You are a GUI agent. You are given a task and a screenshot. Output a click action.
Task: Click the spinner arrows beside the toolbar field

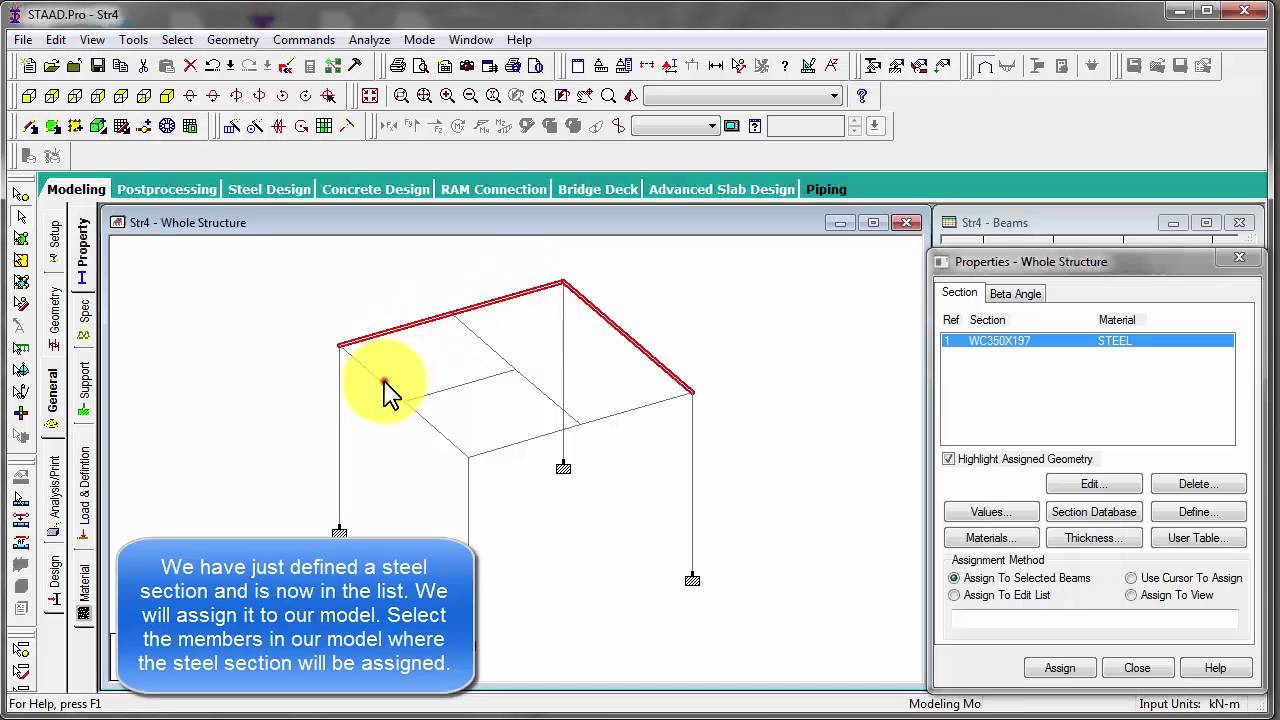(855, 126)
